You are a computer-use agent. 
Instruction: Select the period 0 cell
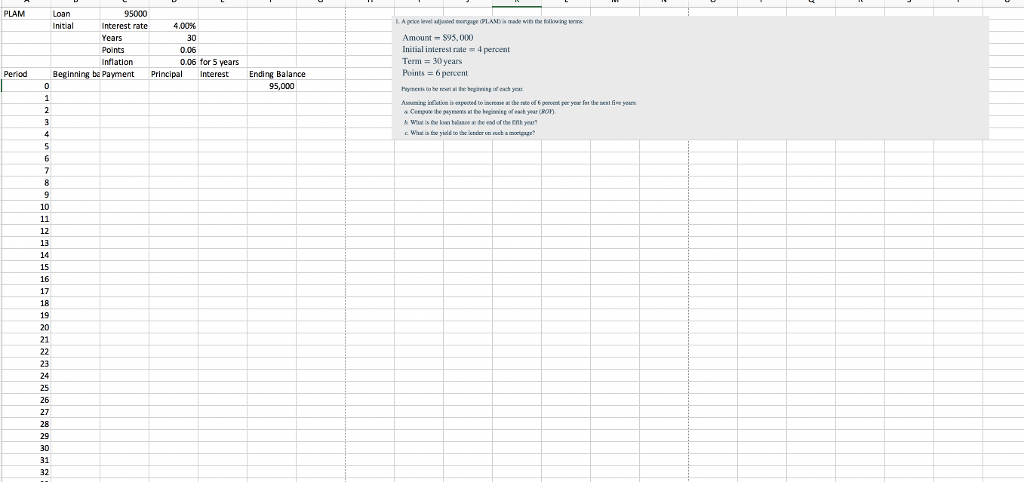[x=26, y=86]
